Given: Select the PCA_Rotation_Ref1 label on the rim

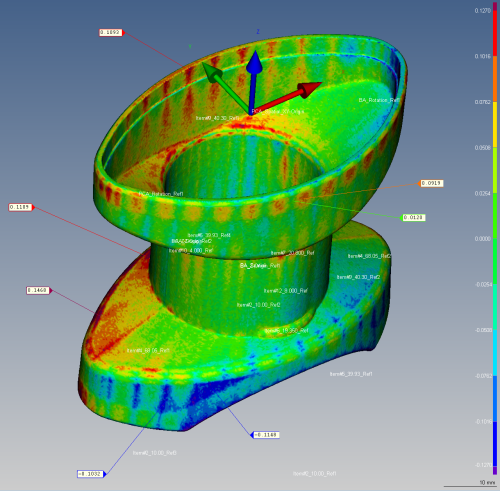Looking at the screenshot, I should pos(161,194).
